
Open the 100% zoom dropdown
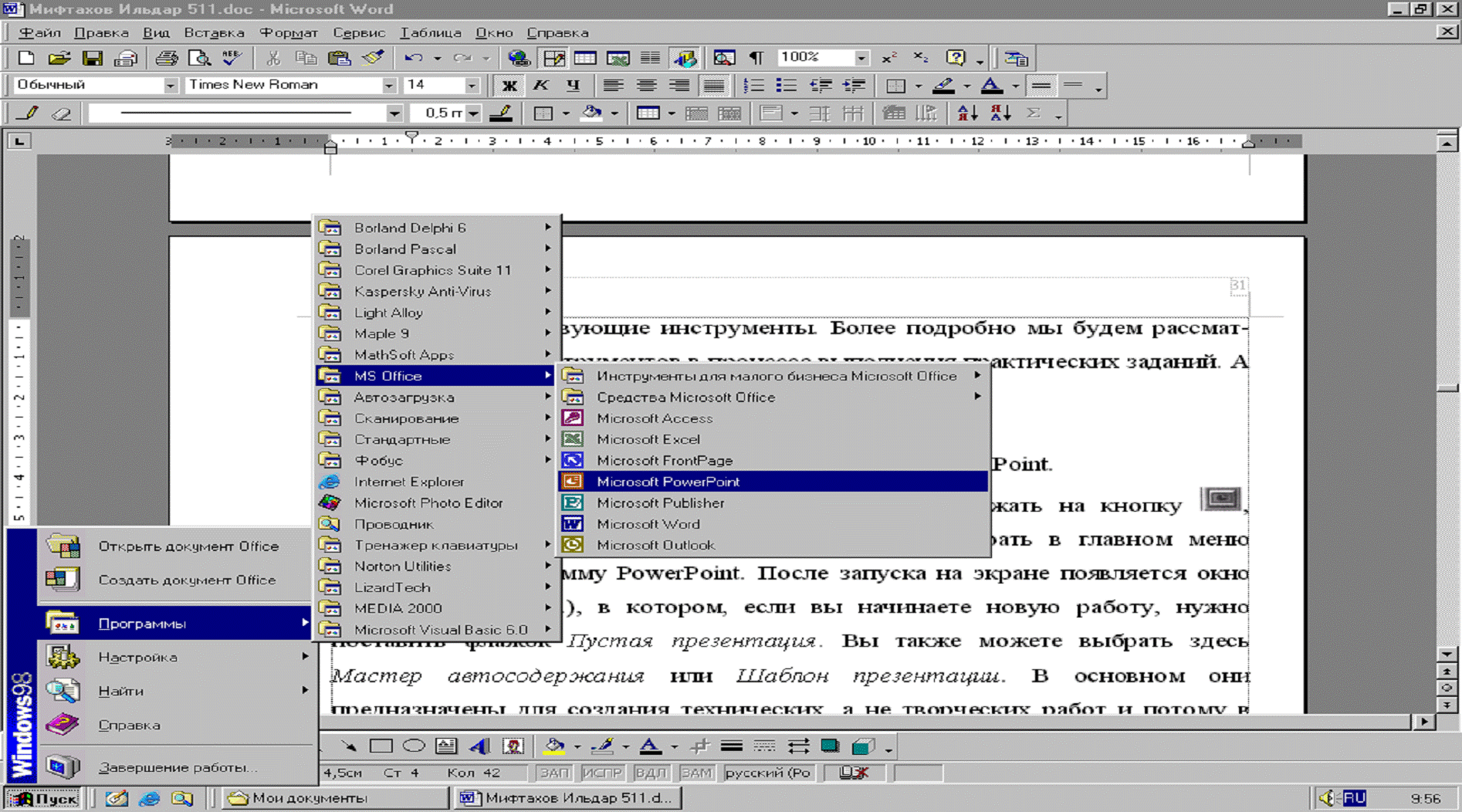click(x=861, y=59)
